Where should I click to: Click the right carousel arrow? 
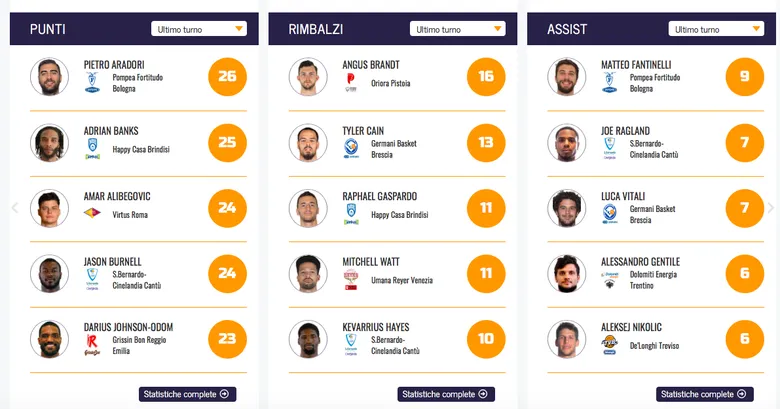click(x=770, y=208)
